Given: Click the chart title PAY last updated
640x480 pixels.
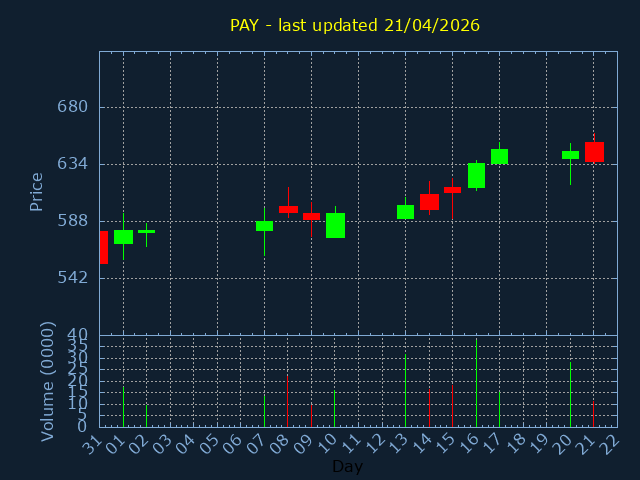Looking at the screenshot, I should point(354,25).
